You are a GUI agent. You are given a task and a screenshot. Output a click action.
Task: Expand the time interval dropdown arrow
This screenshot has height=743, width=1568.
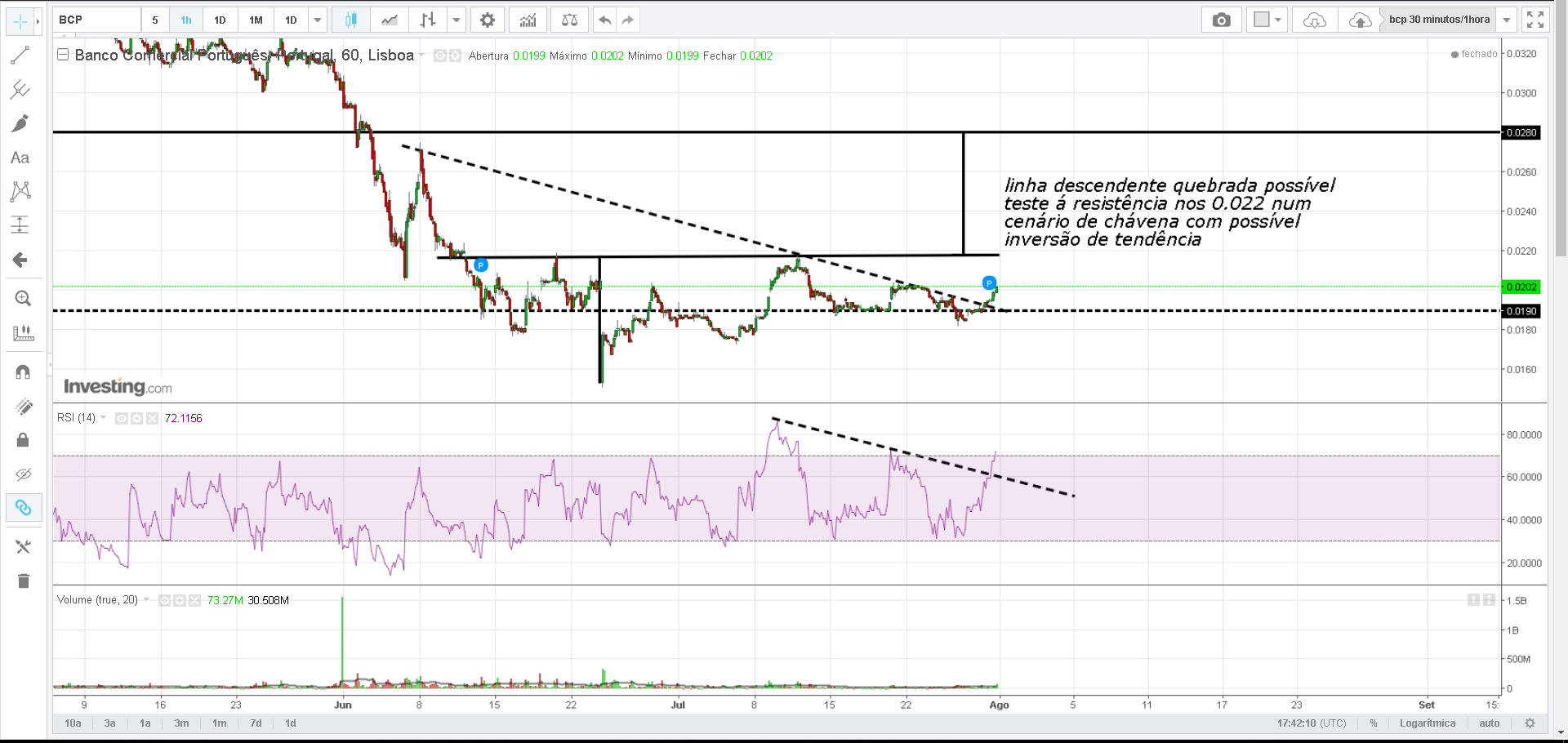click(x=318, y=20)
